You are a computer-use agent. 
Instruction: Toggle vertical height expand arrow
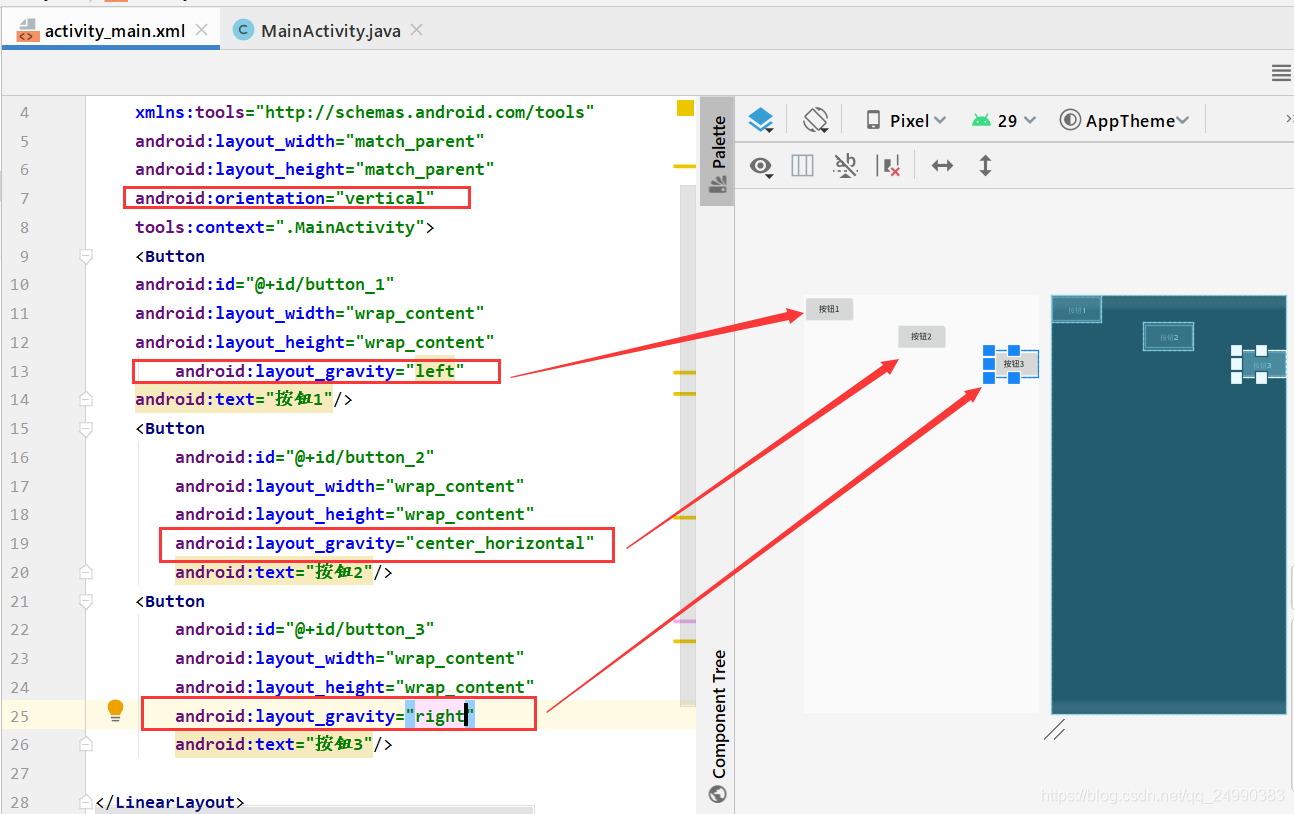(985, 166)
